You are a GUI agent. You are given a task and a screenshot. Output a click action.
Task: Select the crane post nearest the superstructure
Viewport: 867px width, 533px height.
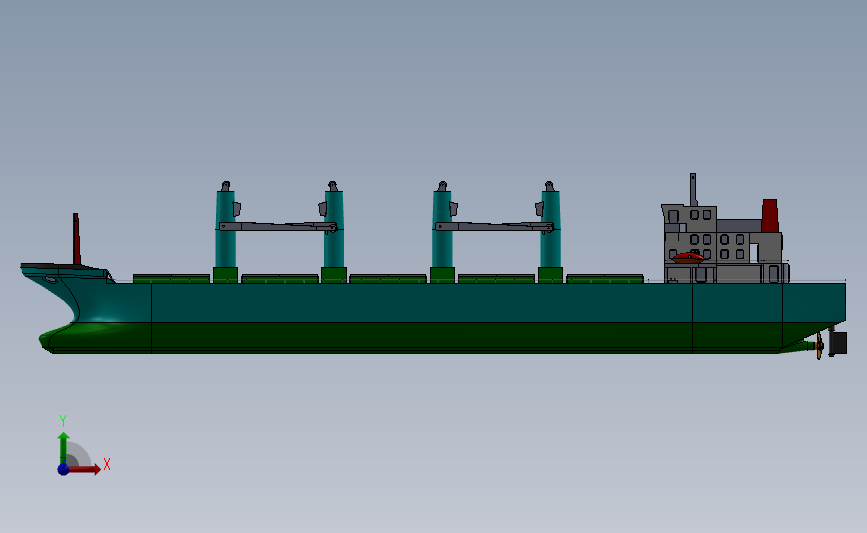(550, 229)
